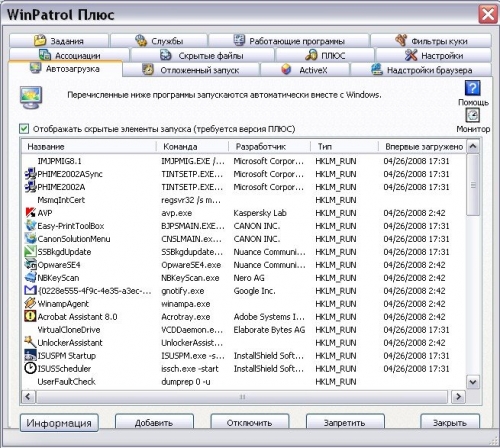500x448 pixels.
Task: Open the ПЛЮС tab
Action: (325, 55)
